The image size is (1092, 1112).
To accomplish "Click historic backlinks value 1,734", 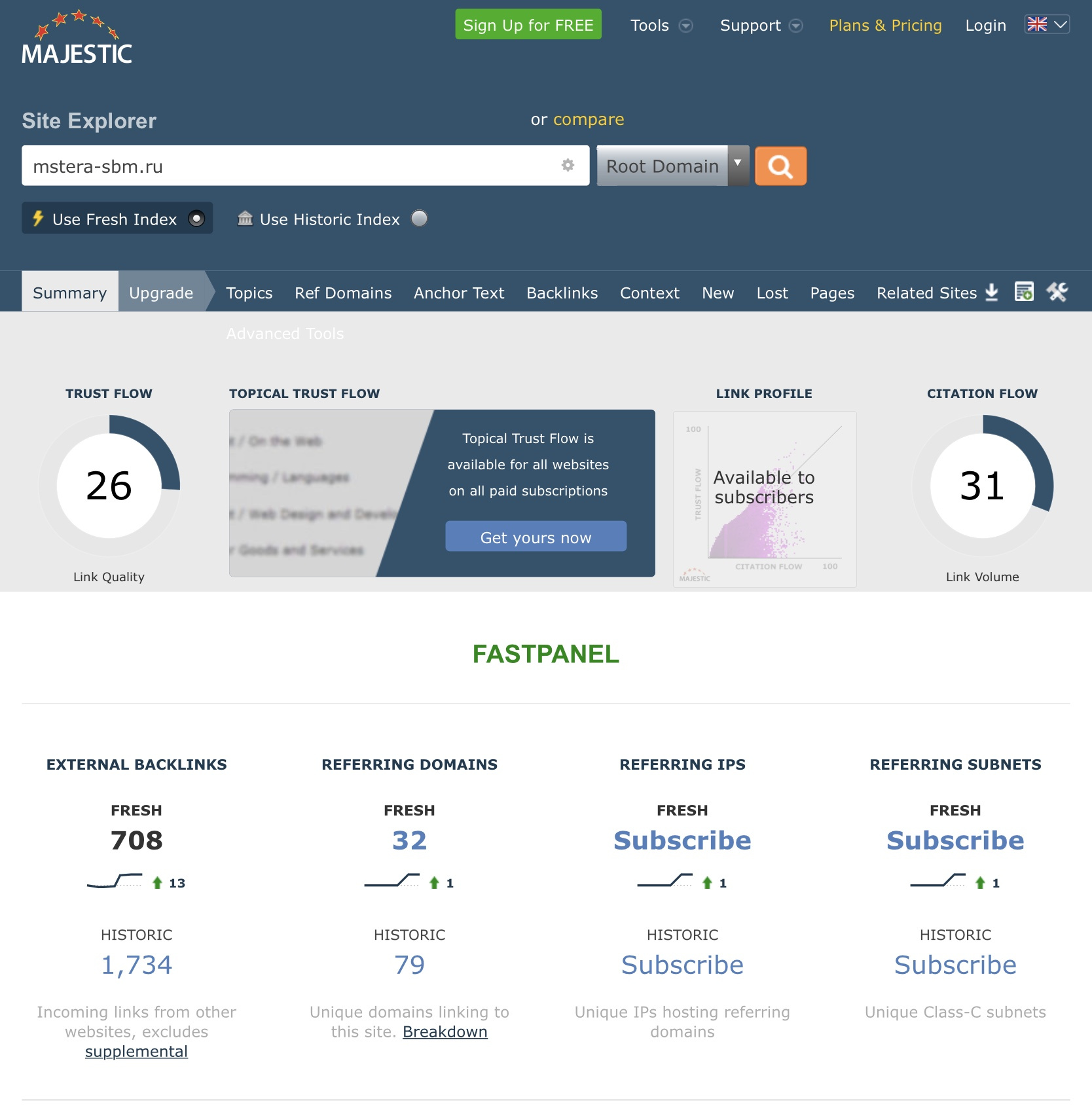I will [136, 965].
